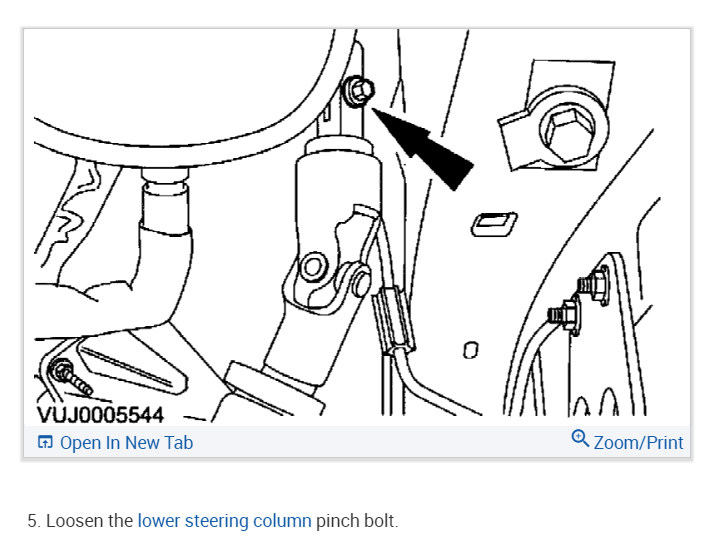Click the step number 5 text

(x=35, y=521)
